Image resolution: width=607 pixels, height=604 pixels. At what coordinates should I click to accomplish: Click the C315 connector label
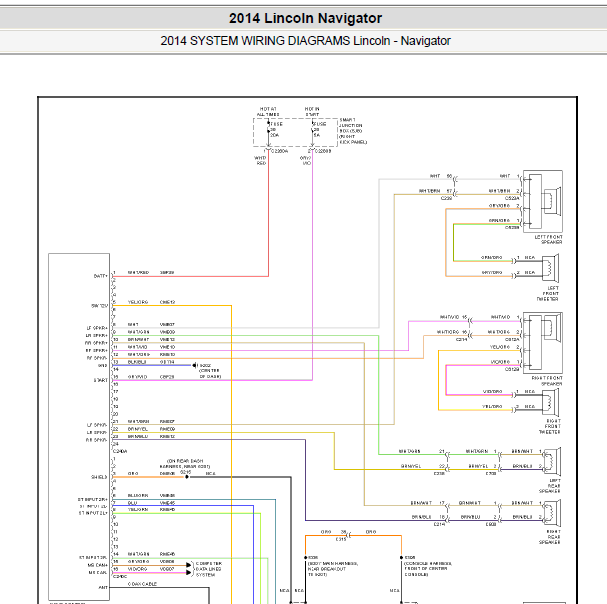(x=341, y=539)
